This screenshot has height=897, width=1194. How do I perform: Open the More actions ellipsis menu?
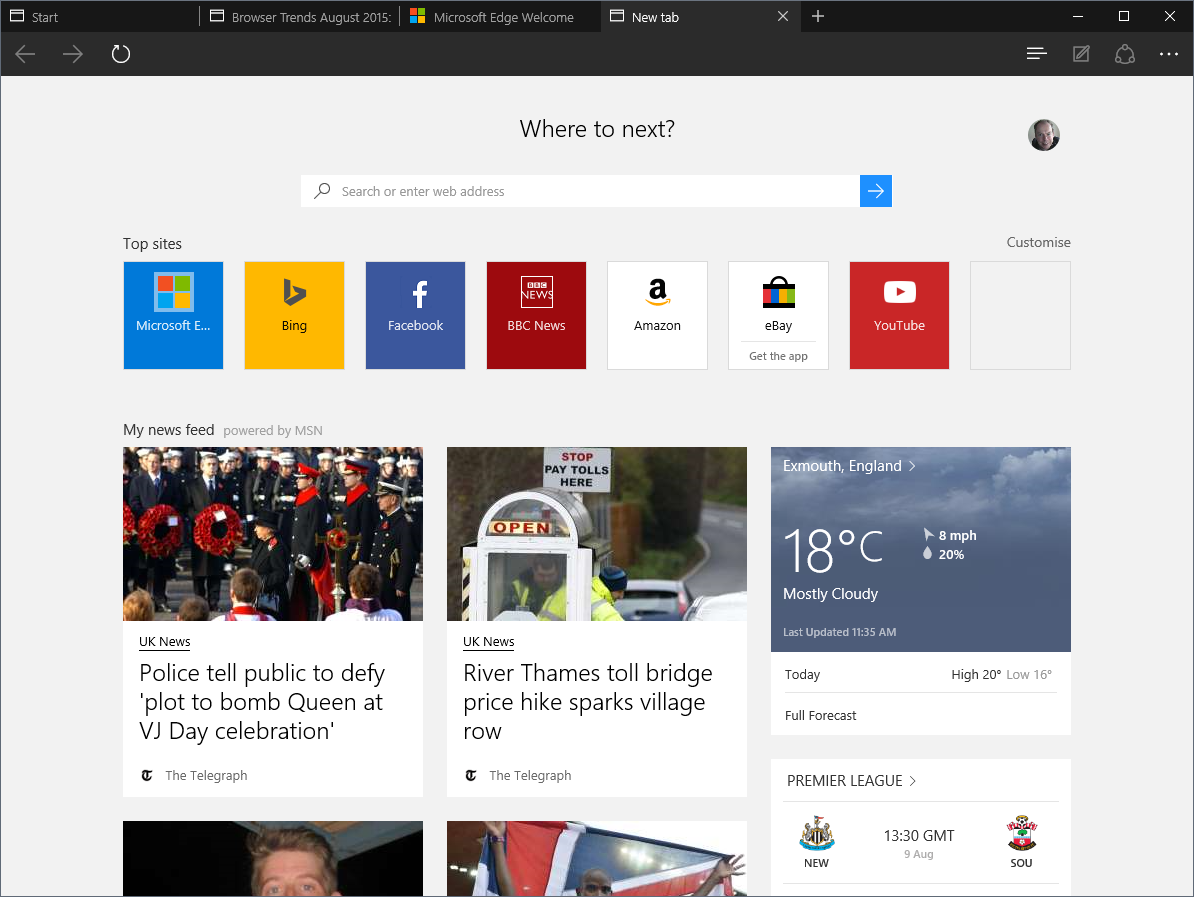[x=1169, y=53]
